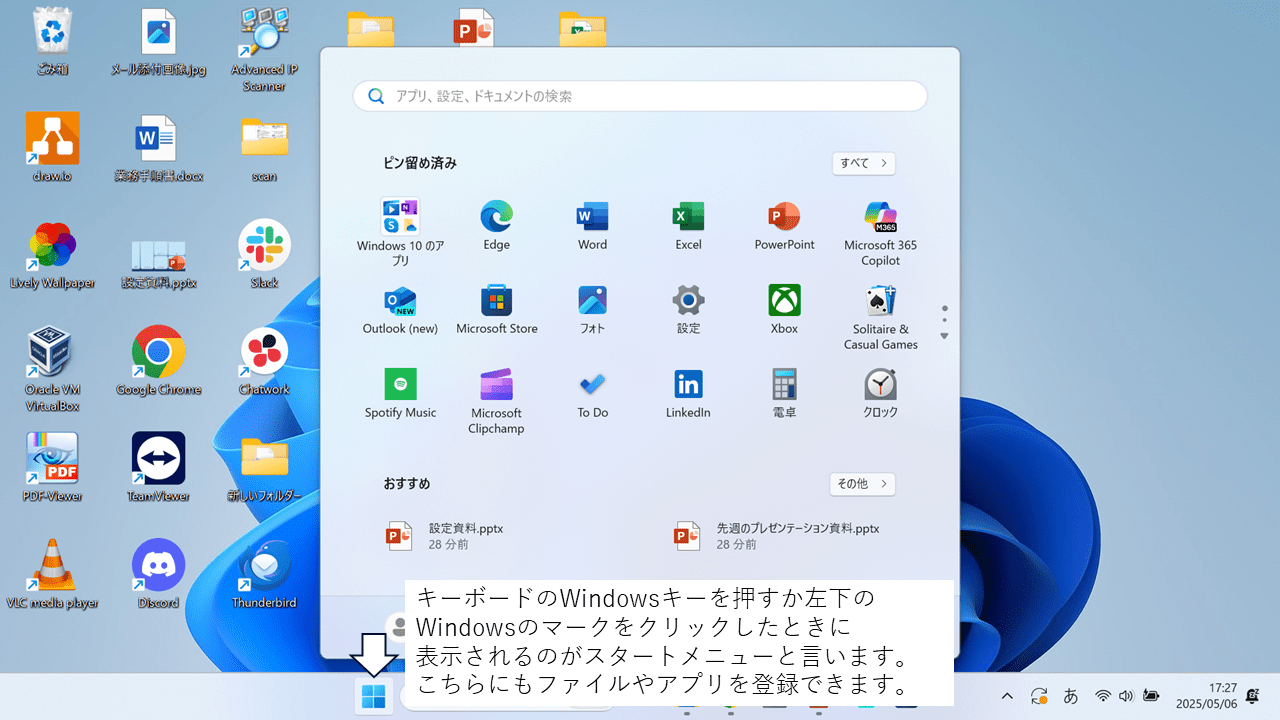Click the sync status tray icon
Viewport: 1280px width, 720px height.
[x=1039, y=696]
